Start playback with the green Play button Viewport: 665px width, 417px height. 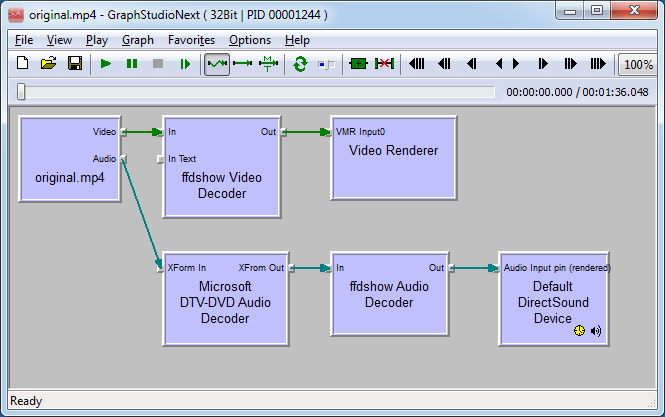(x=106, y=64)
